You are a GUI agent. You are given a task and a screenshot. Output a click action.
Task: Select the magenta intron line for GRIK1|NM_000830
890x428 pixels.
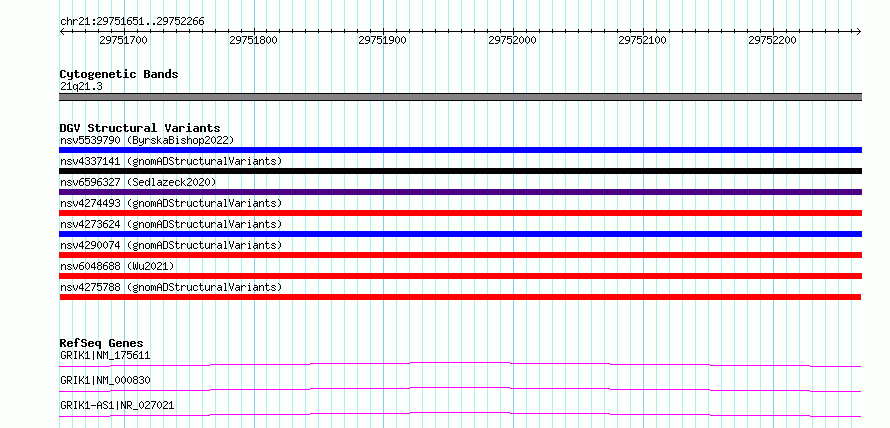(x=460, y=389)
